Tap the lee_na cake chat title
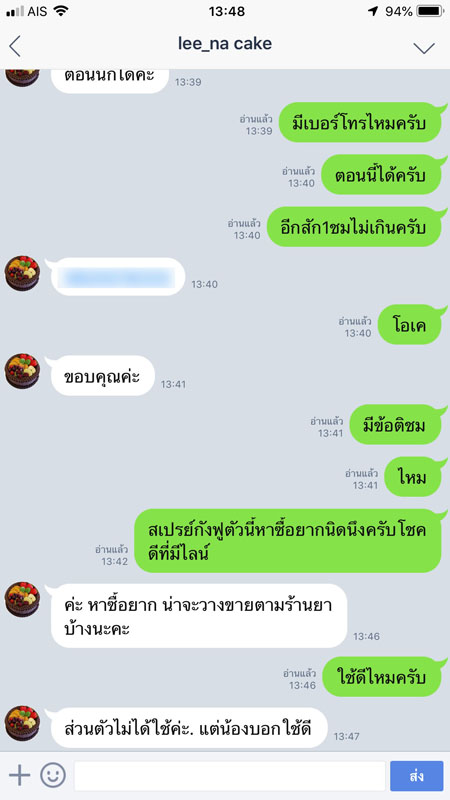The width and height of the screenshot is (450, 800). pos(224,44)
